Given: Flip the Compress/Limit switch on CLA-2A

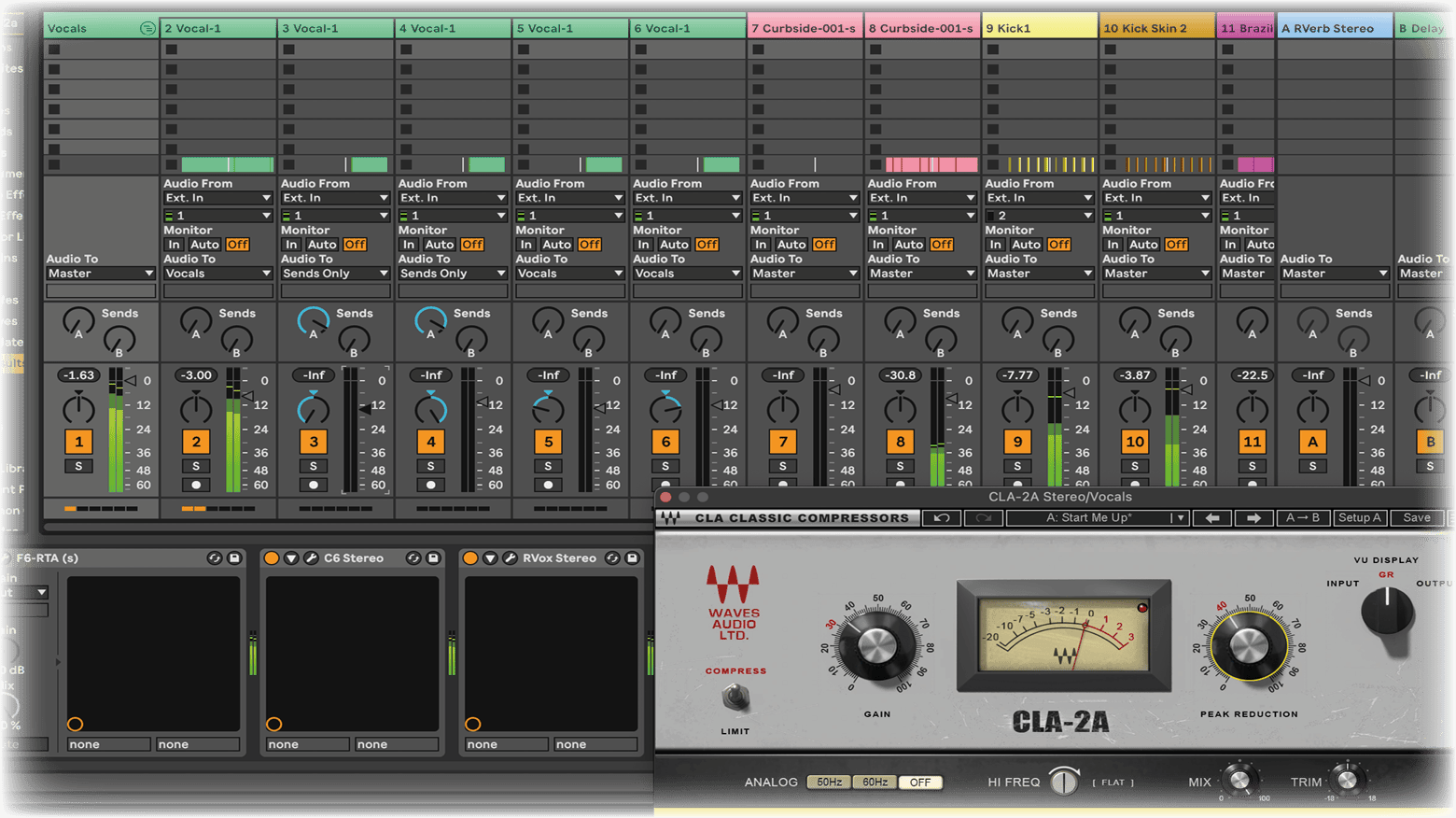Looking at the screenshot, I should pyautogui.click(x=735, y=698).
